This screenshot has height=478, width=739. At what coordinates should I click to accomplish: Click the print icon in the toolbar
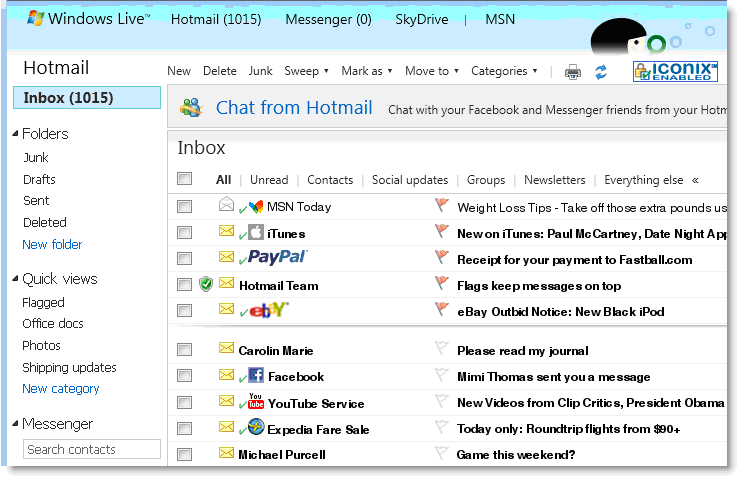573,72
